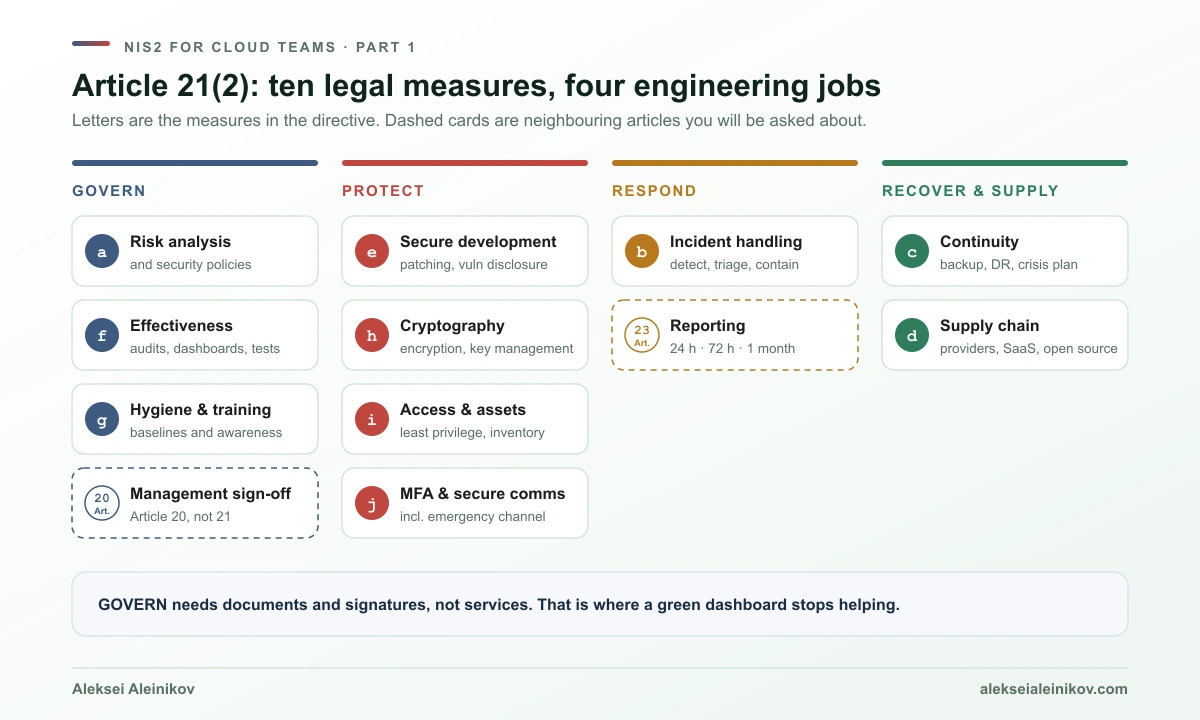The image size is (1200, 720).
Task: Open the alekseialeinikov.com website link
Action: point(1054,689)
